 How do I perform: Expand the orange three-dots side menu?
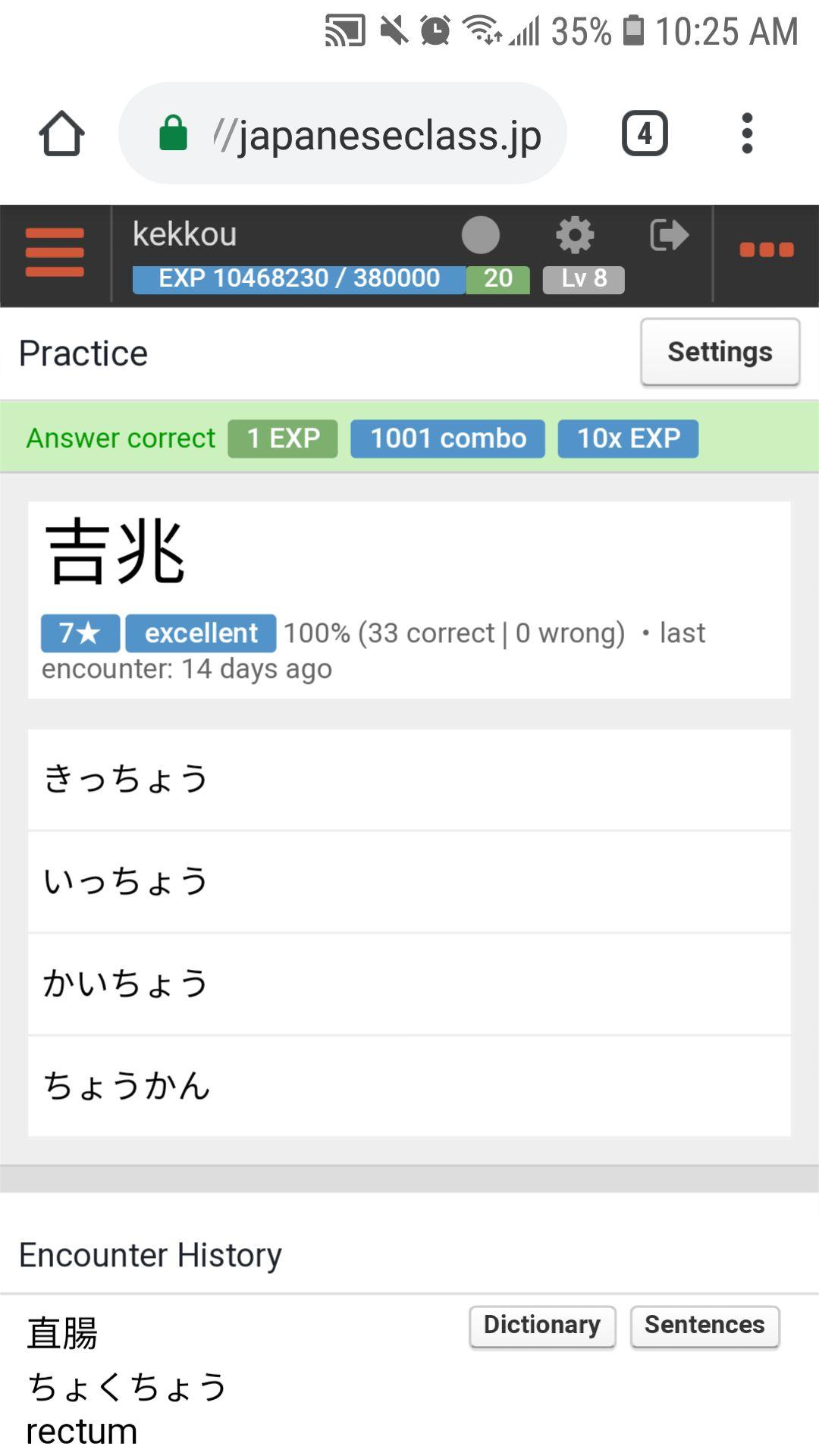coord(766,250)
